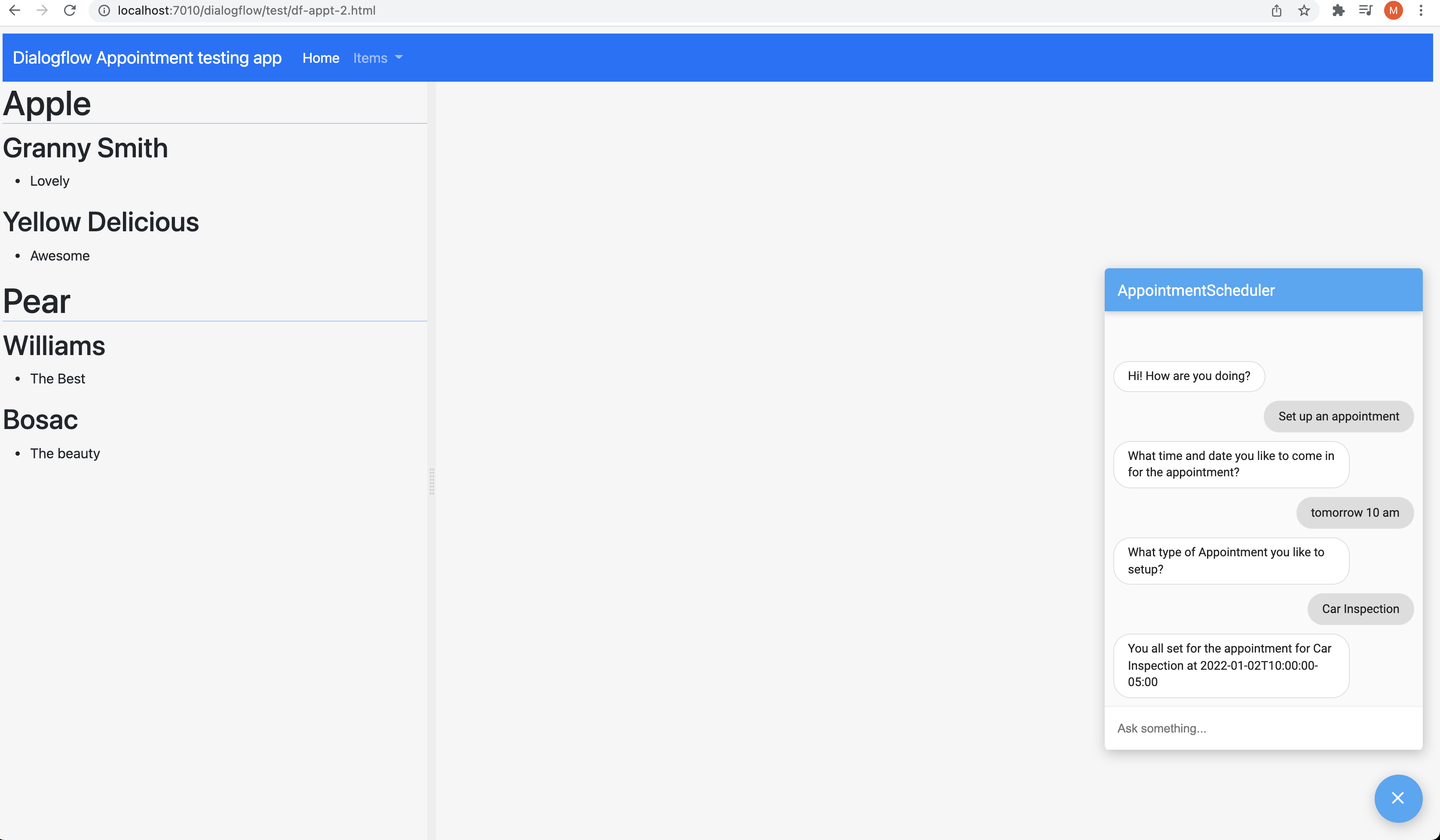Reload the page with the refresh icon

click(x=70, y=10)
